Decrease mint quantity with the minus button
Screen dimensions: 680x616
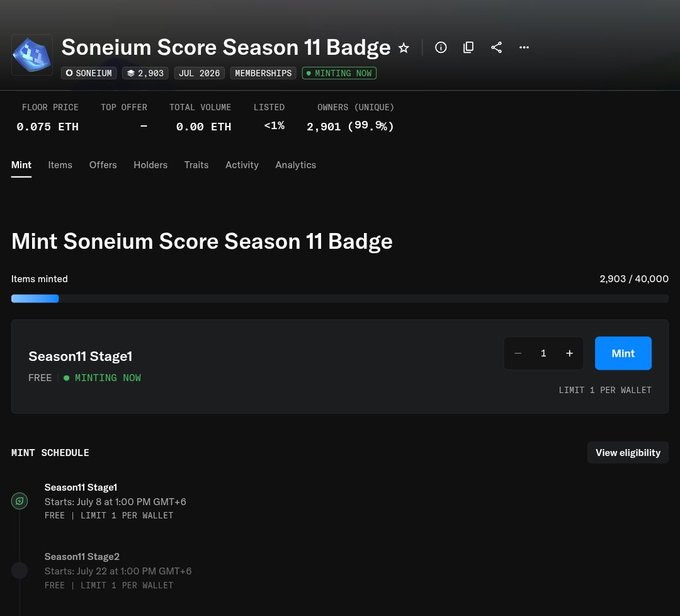pos(518,353)
